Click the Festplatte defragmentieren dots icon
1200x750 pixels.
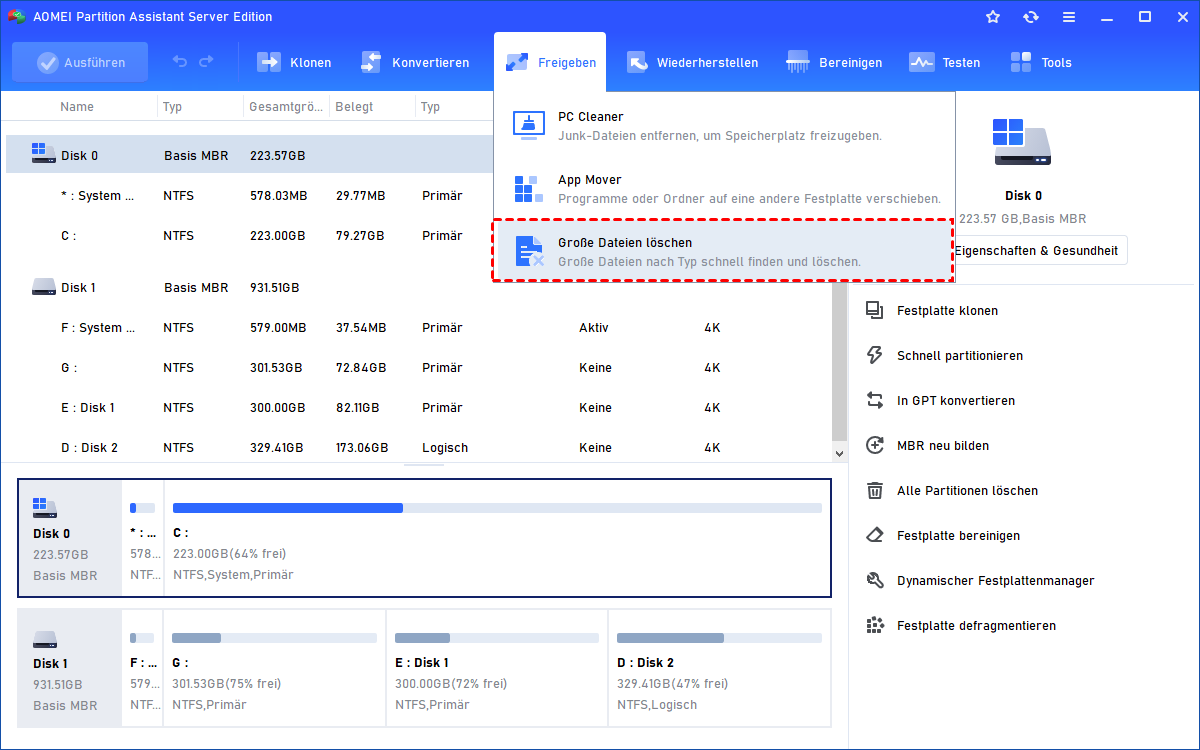875,626
